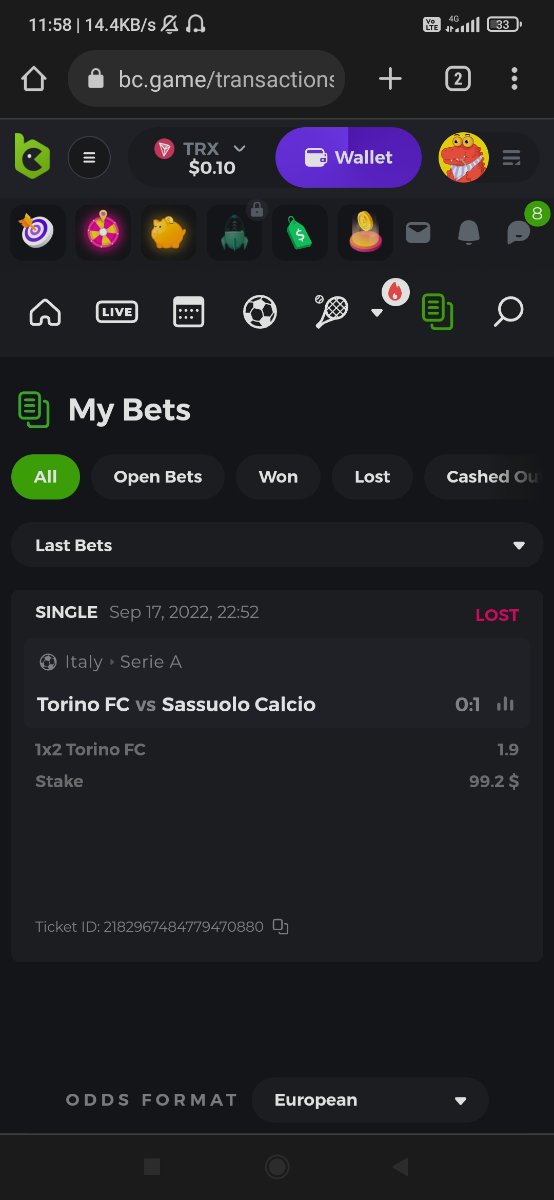Image resolution: width=554 pixels, height=1200 pixels.
Task: Open the golden piggy bank icon
Action: 168,232
